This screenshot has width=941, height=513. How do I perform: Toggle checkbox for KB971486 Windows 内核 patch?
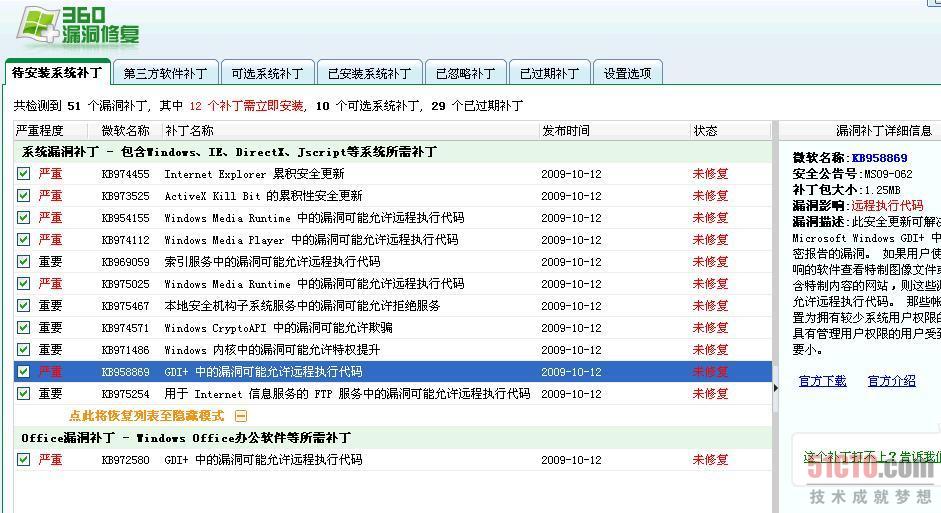pos(23,350)
